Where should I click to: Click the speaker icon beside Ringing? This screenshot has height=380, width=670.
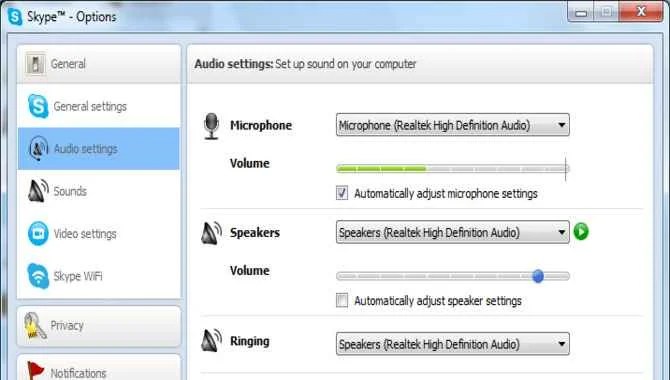(212, 341)
